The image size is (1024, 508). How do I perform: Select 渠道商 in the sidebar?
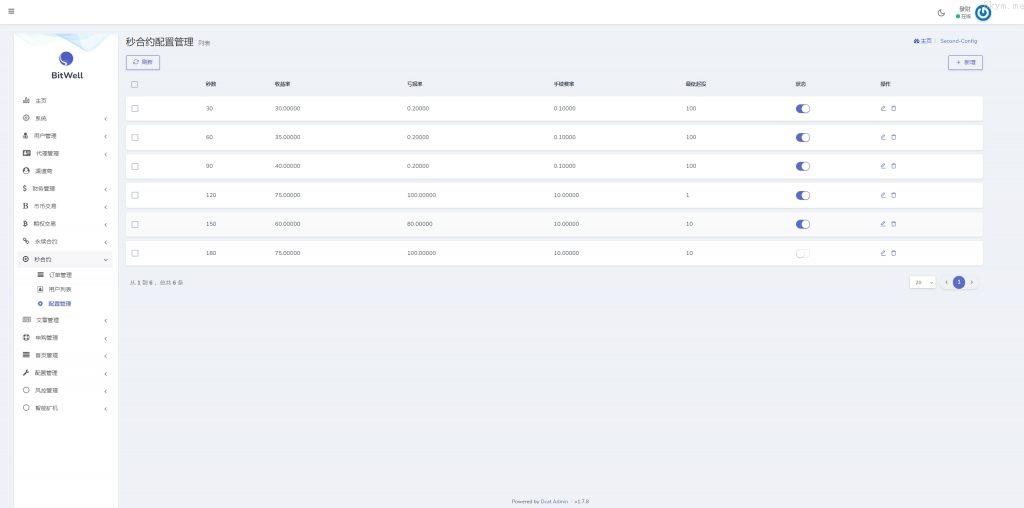tap(44, 171)
